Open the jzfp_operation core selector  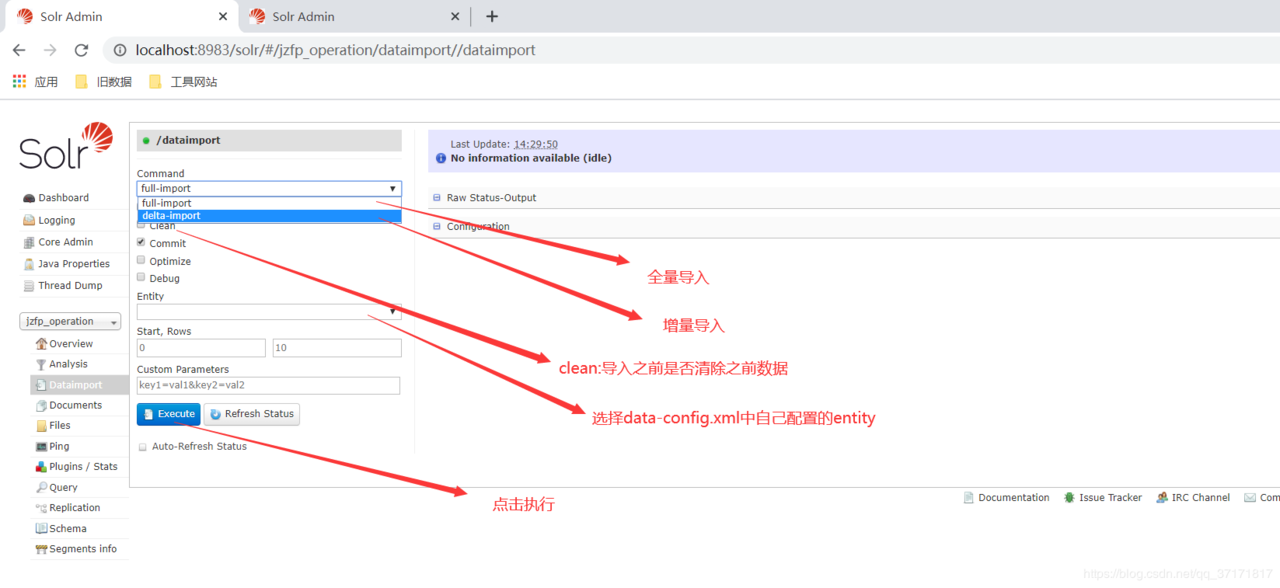pyautogui.click(x=70, y=321)
